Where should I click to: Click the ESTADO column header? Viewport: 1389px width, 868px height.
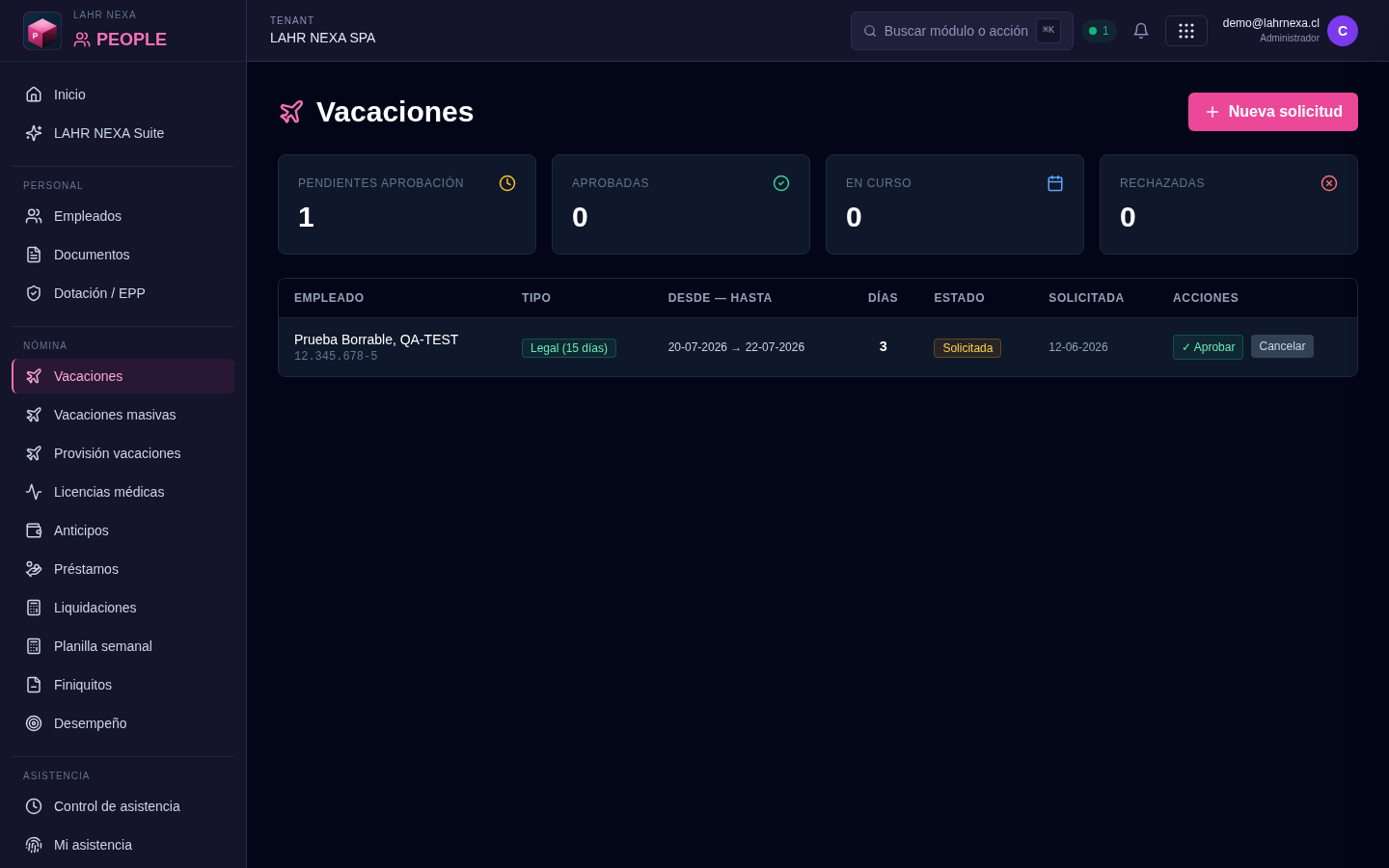pyautogui.click(x=959, y=298)
